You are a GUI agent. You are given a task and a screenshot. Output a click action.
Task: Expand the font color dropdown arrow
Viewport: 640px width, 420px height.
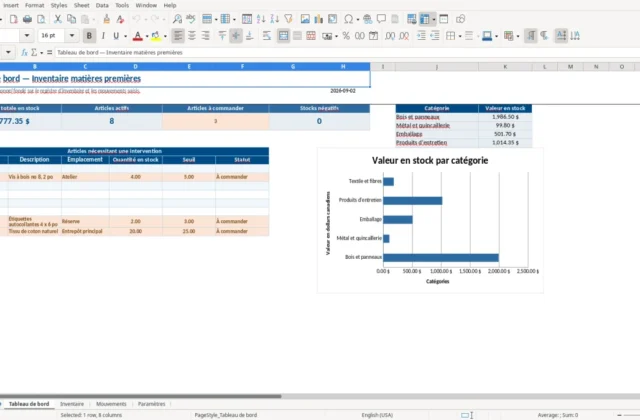(x=147, y=36)
